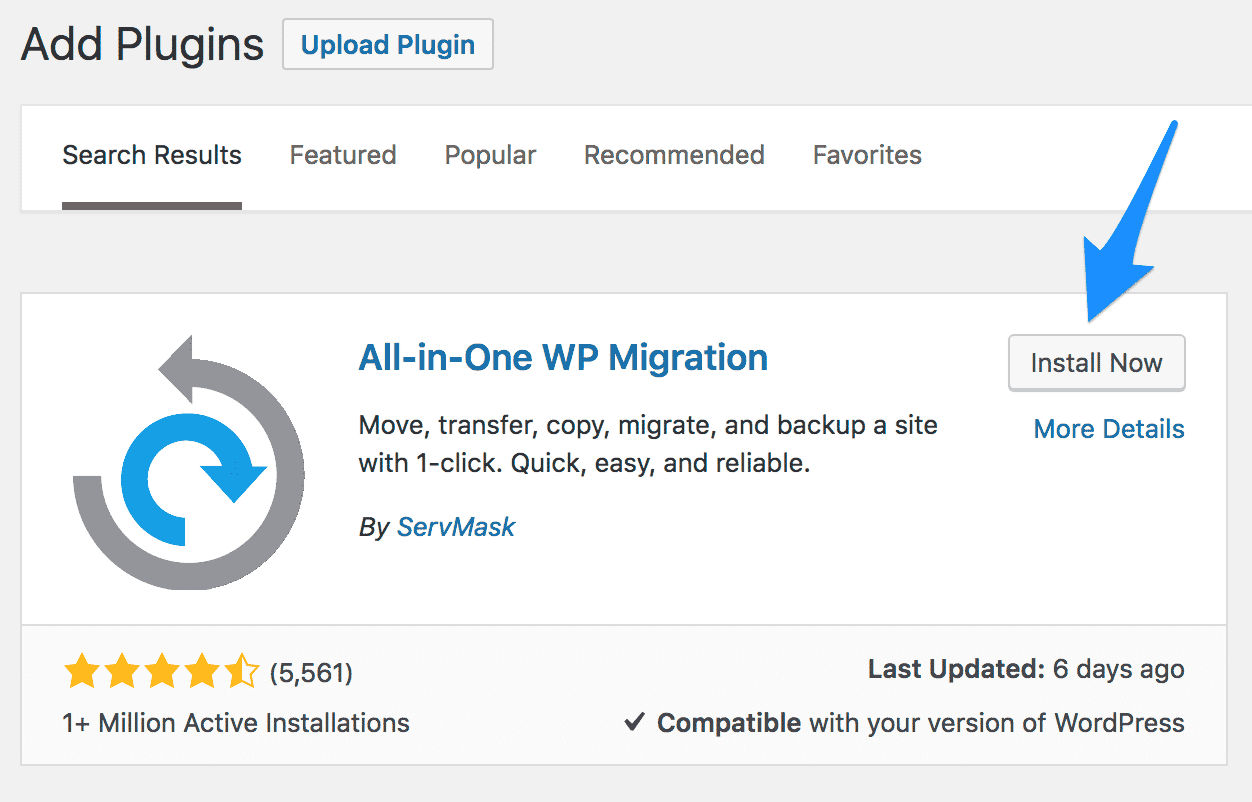This screenshot has height=802, width=1252.
Task: Visit the ServMask author link
Action: [x=456, y=527]
